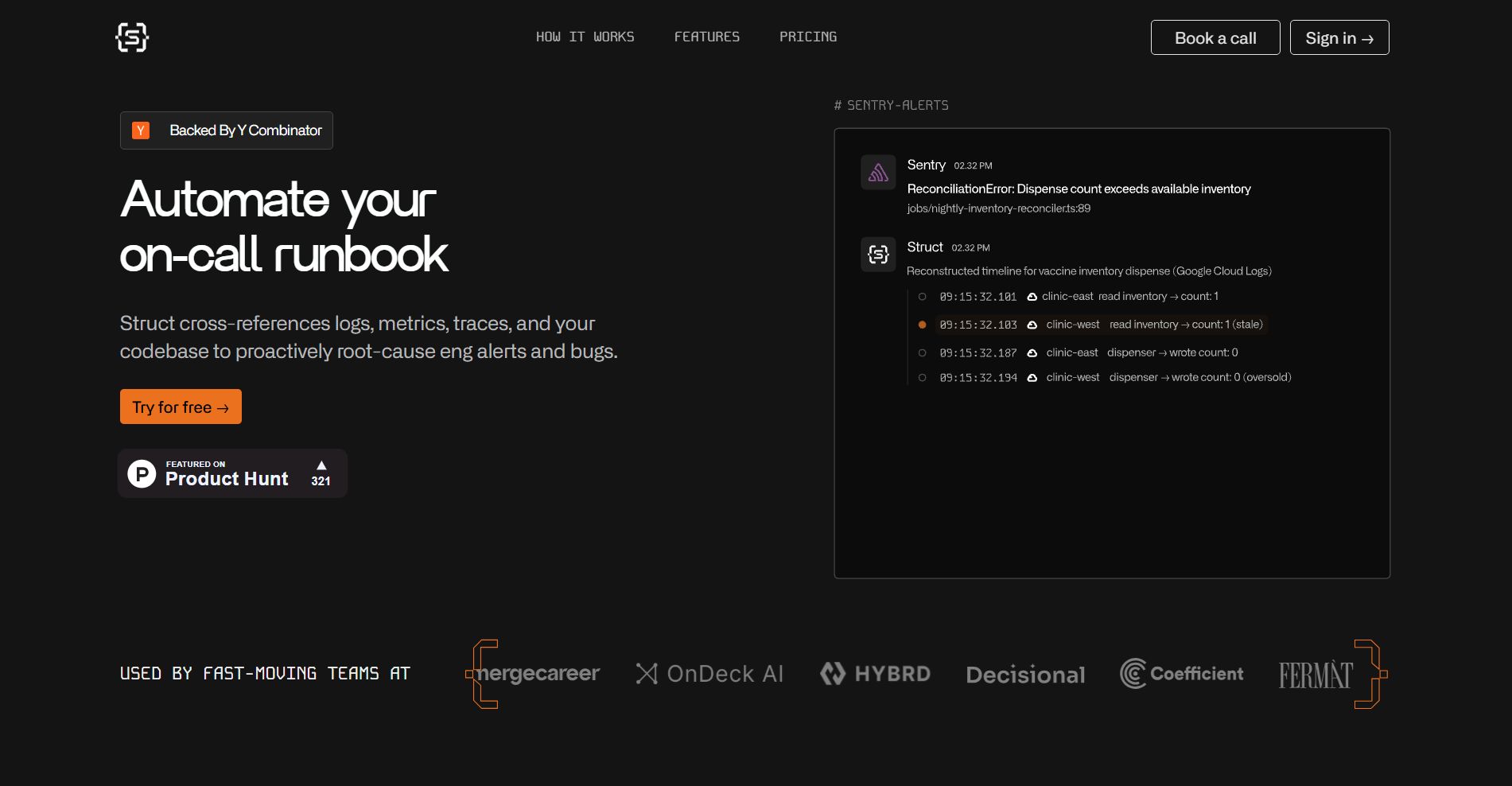The width and height of the screenshot is (1512, 786).
Task: Click the Struct sender name in reply
Action: click(924, 247)
